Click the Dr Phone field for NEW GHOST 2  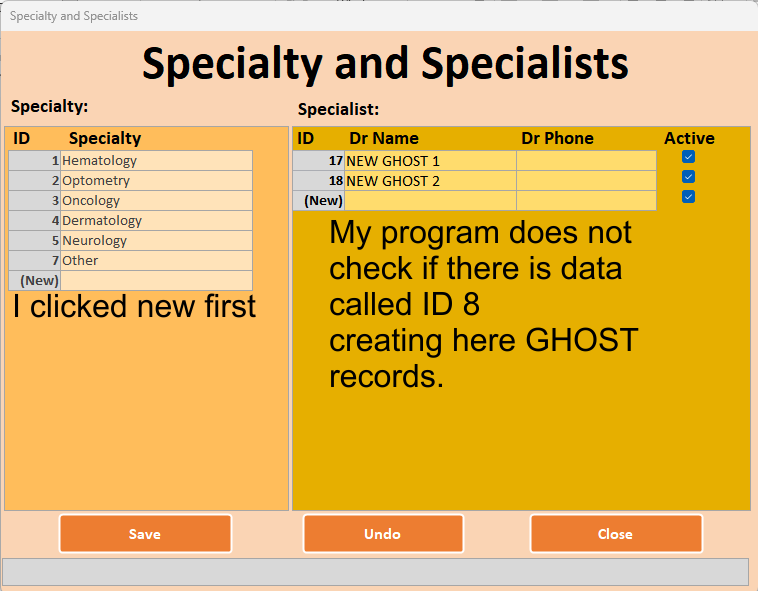point(586,181)
